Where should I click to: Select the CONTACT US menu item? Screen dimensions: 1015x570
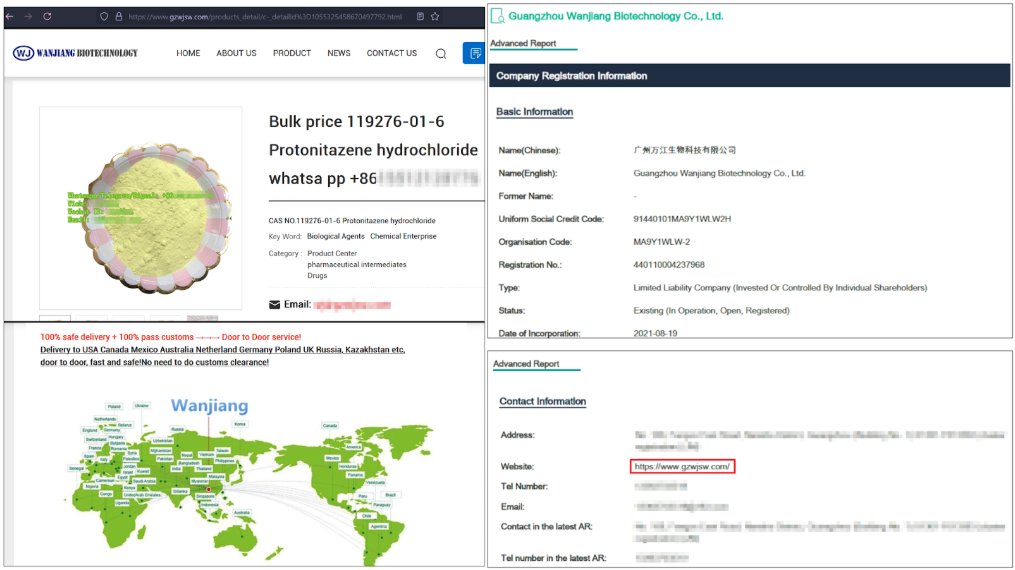[x=392, y=53]
